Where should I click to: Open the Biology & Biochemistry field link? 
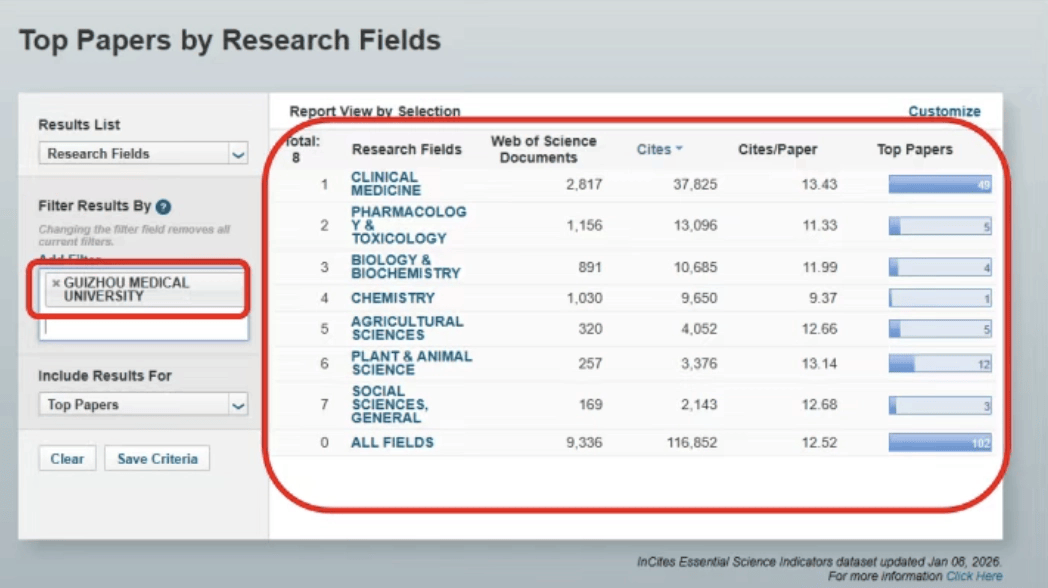coord(405,267)
